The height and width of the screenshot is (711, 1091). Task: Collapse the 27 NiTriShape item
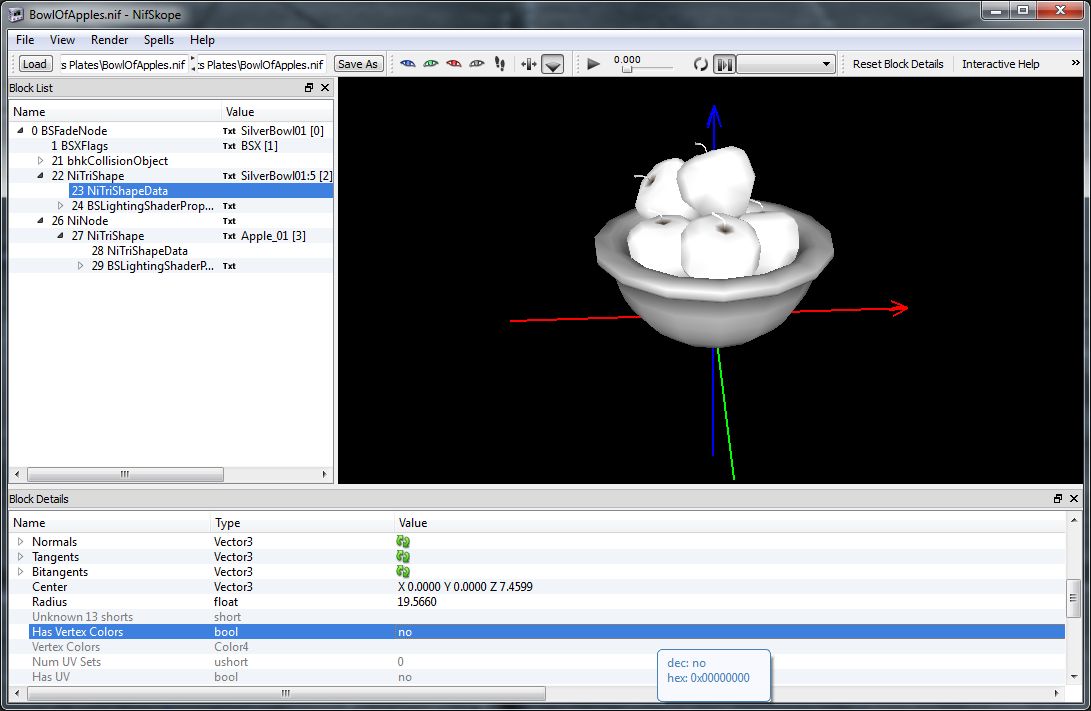pyautogui.click(x=61, y=236)
